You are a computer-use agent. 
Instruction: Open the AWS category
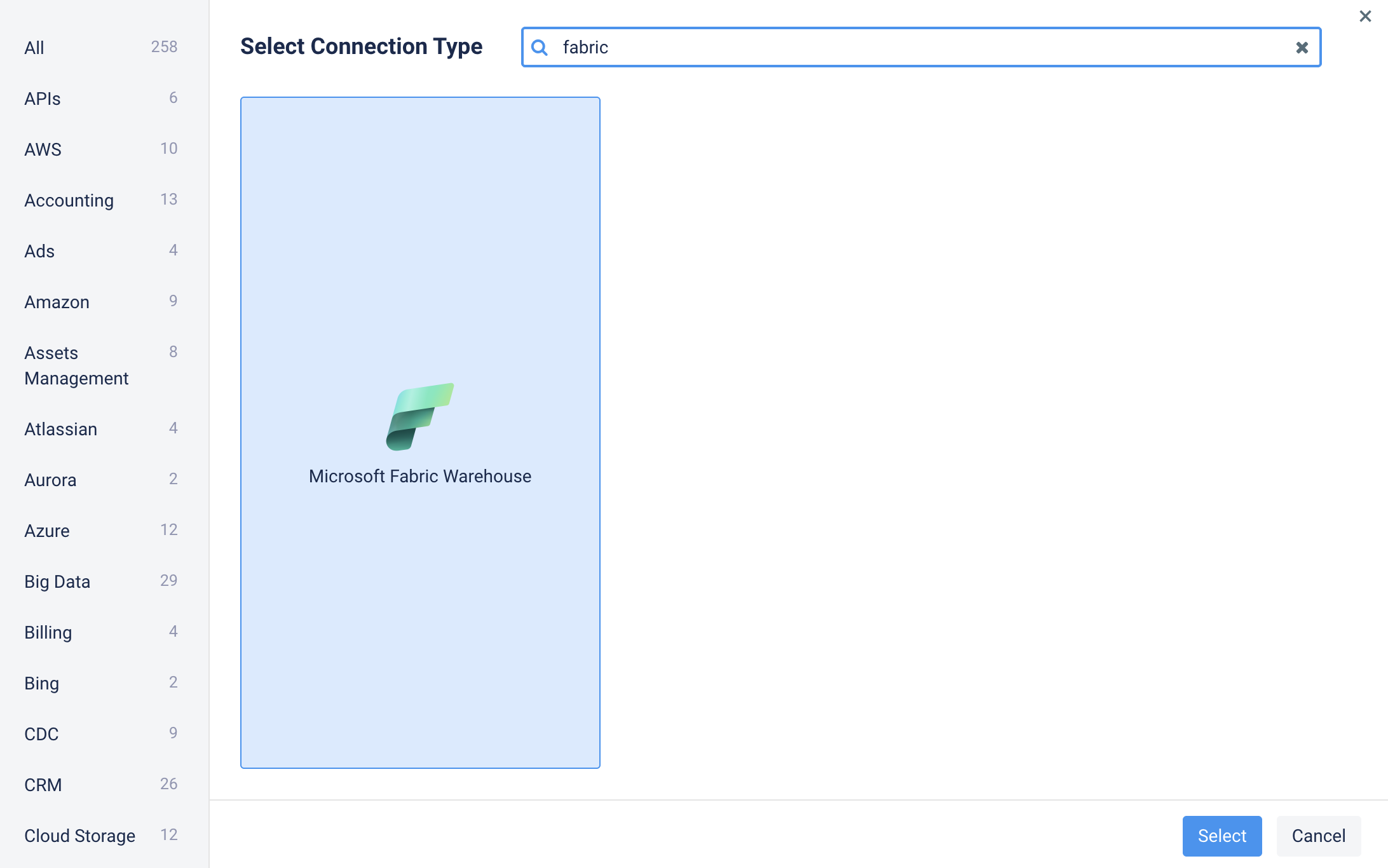pos(101,149)
